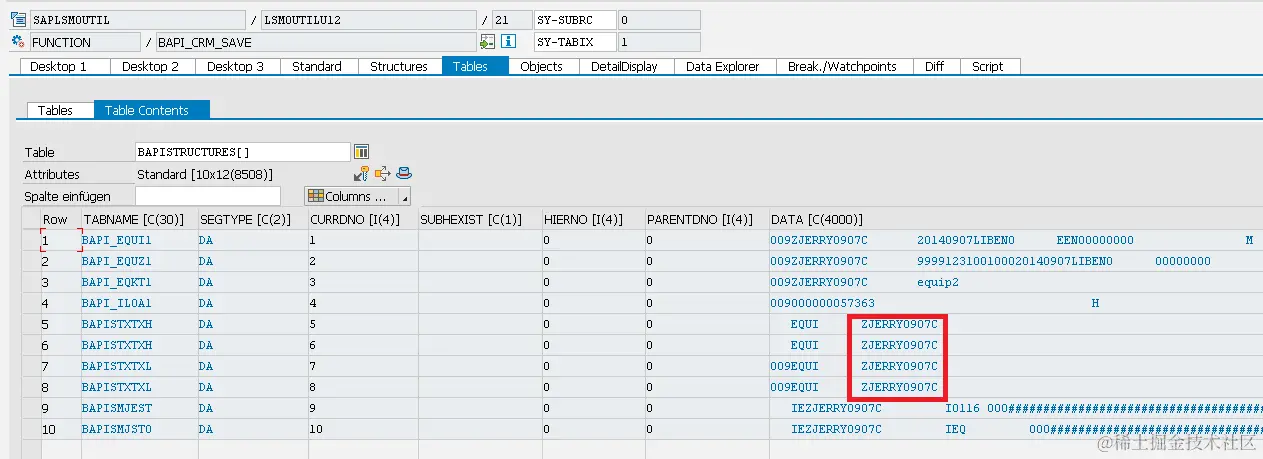Click the SAPLSMOUTIL program field
This screenshot has height=459, width=1263.
[137, 20]
